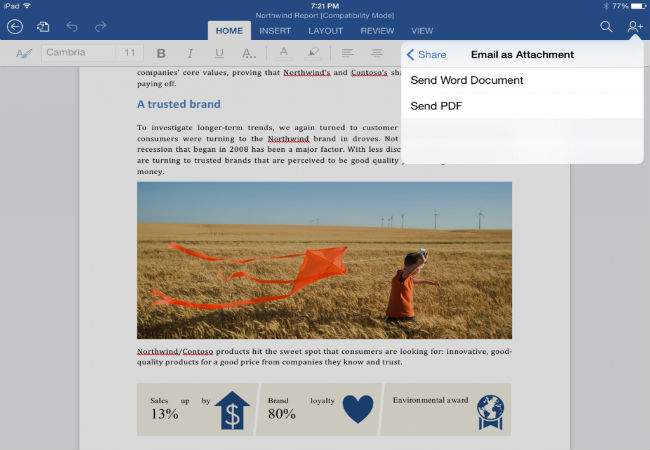Image resolution: width=650 pixels, height=450 pixels.
Task: Open the file options icon
Action: [43, 27]
